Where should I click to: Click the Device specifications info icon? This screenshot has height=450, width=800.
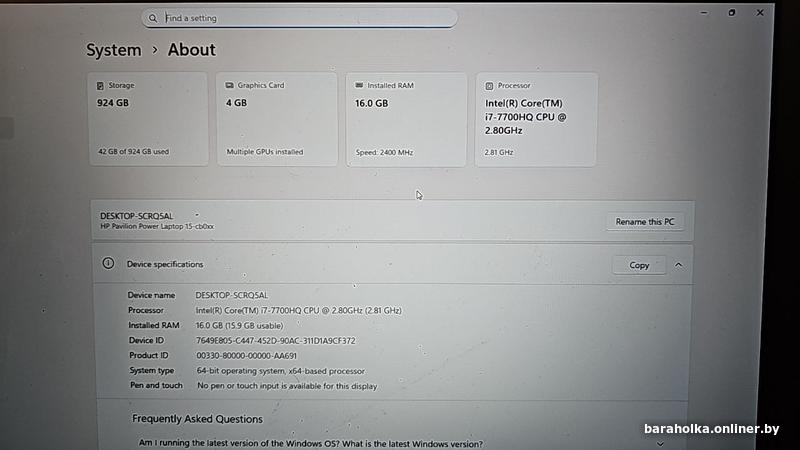[x=108, y=263]
